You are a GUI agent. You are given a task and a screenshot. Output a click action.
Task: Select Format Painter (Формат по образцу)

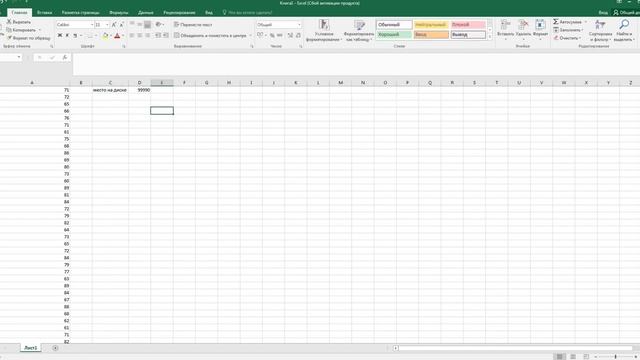click(x=29, y=38)
